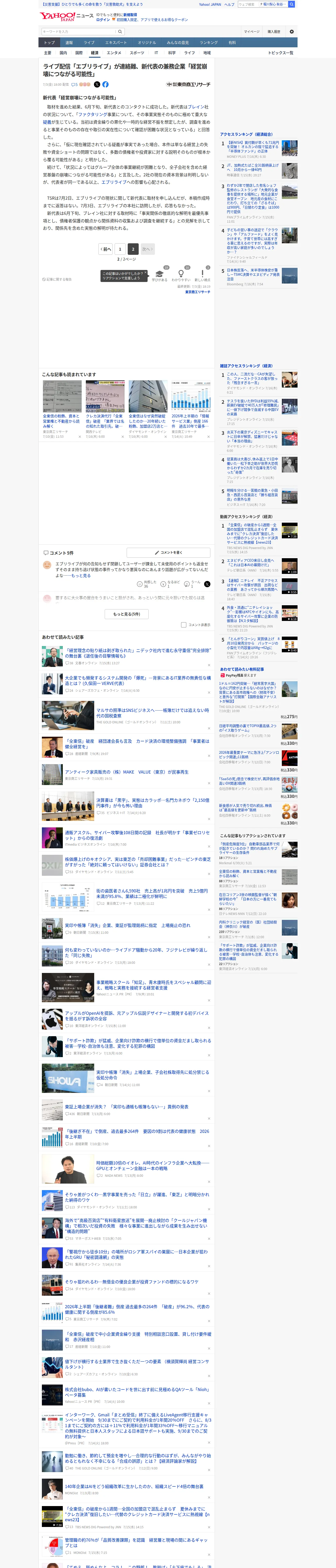Open the アスクル cyberattack article link
This screenshot has height=1568, width=336.
pyautogui.click(x=137, y=835)
